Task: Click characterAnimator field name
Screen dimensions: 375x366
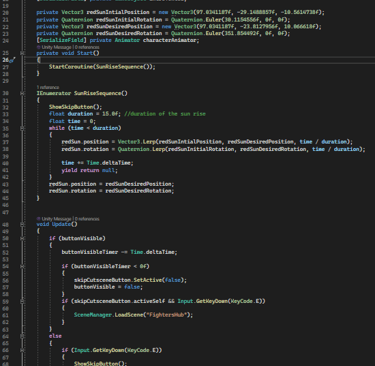Action: pyautogui.click(x=169, y=40)
